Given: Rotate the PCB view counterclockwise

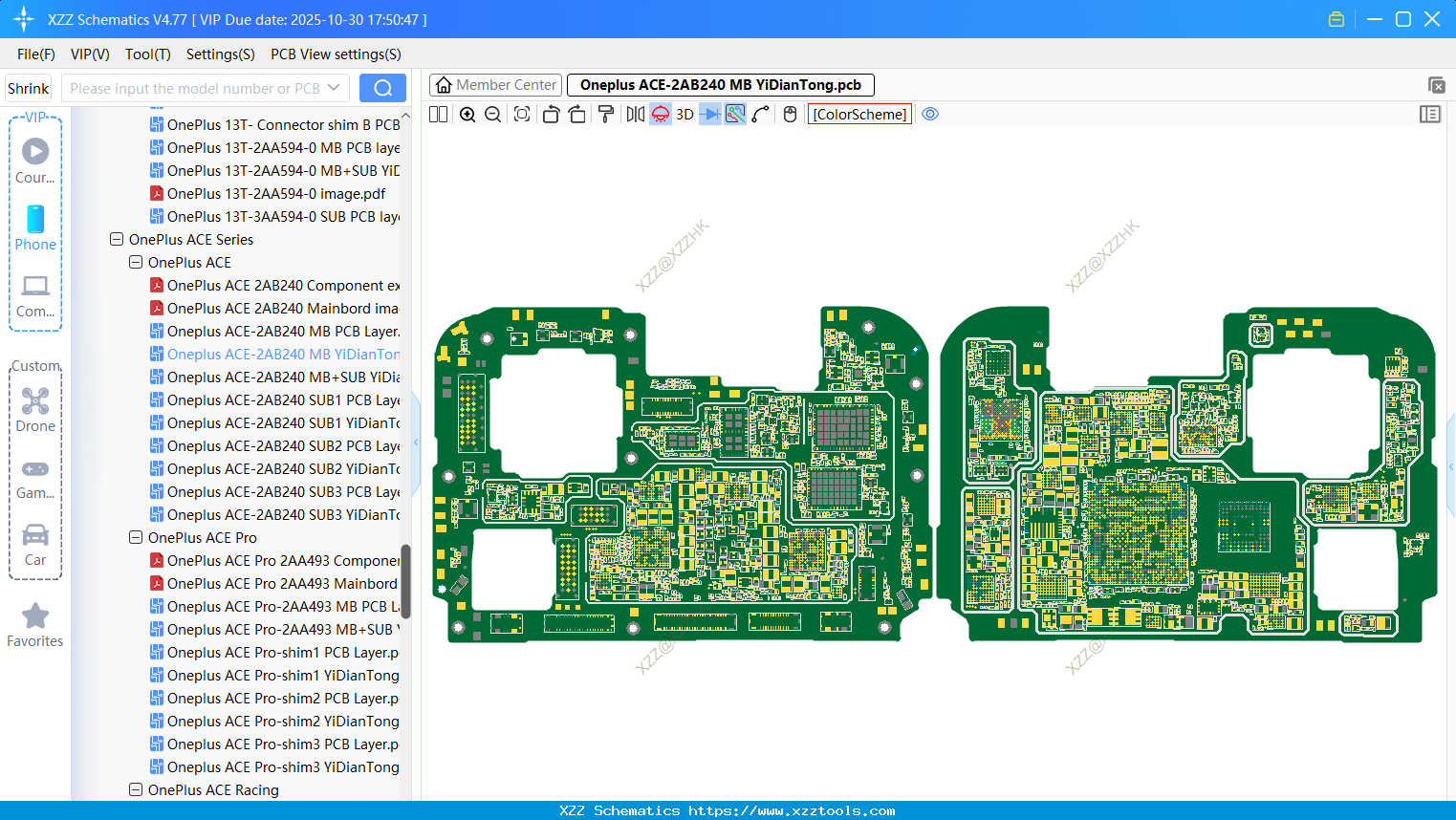Looking at the screenshot, I should 551,115.
